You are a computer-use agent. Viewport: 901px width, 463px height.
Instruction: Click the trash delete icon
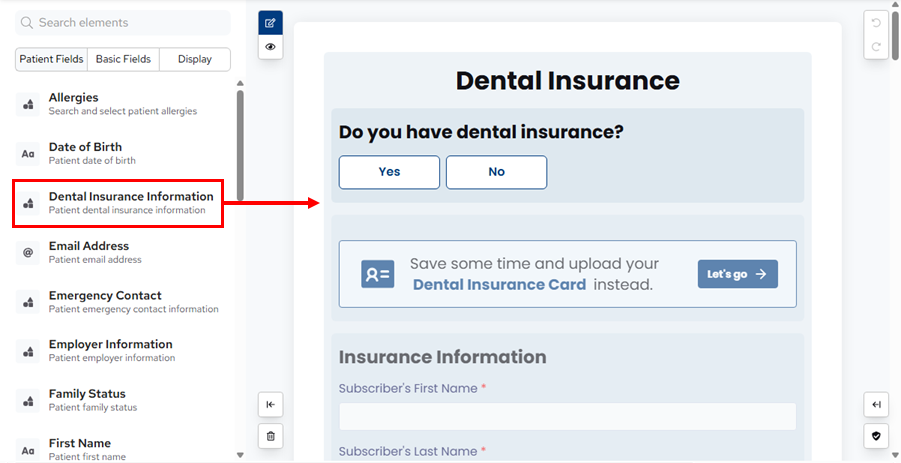270,436
